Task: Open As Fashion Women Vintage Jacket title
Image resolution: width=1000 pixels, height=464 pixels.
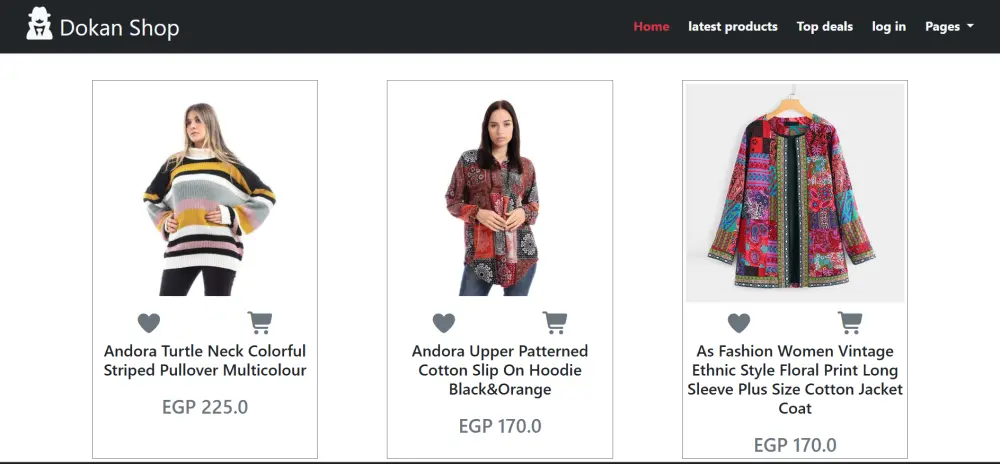Action: pos(795,380)
